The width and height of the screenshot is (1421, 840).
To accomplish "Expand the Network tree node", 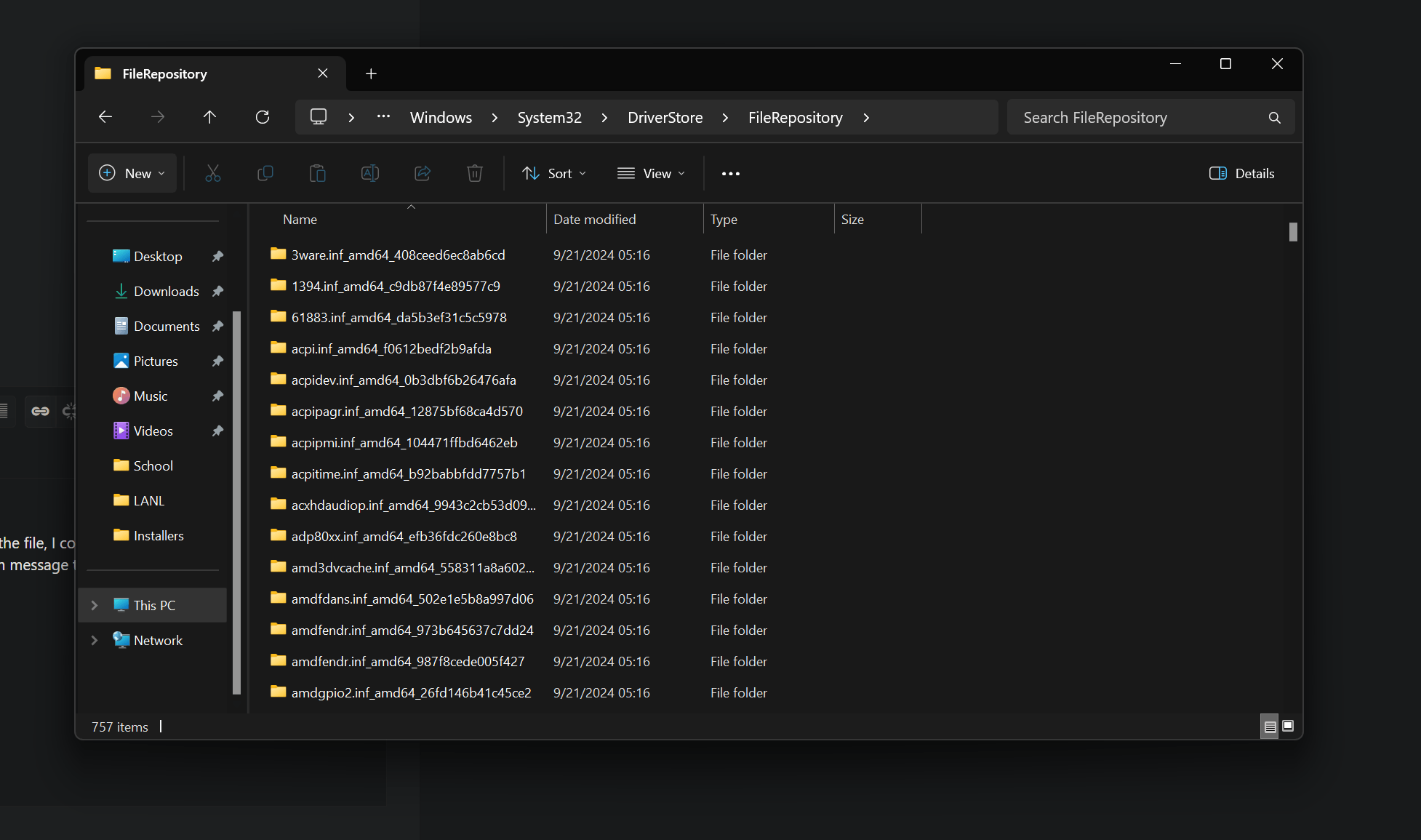I will tap(94, 640).
